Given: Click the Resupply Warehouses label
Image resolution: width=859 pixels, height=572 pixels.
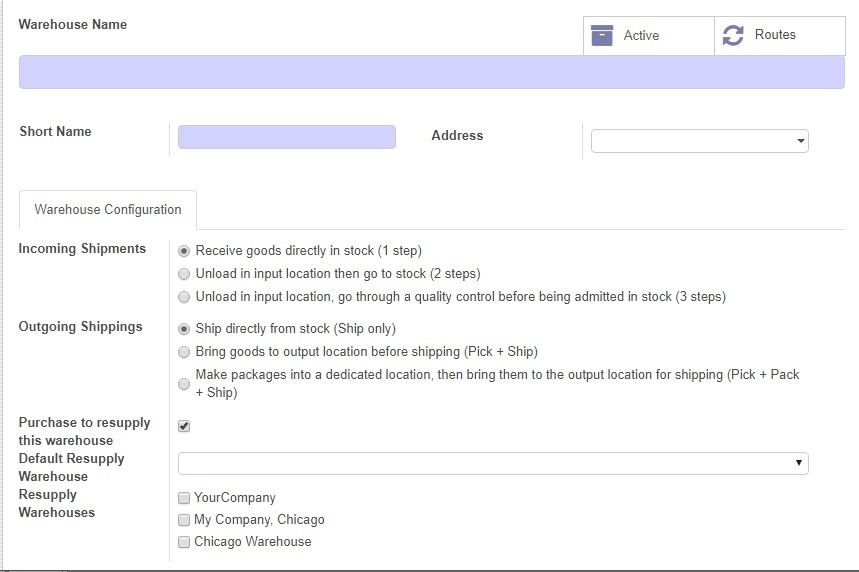Looking at the screenshot, I should [x=56, y=504].
